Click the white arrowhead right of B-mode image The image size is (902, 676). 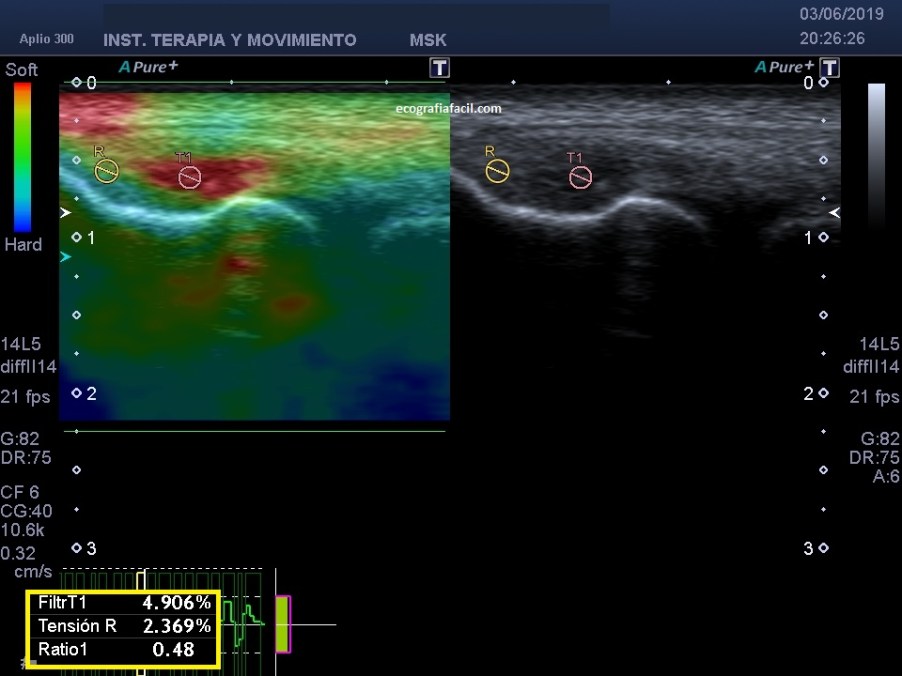tap(835, 212)
